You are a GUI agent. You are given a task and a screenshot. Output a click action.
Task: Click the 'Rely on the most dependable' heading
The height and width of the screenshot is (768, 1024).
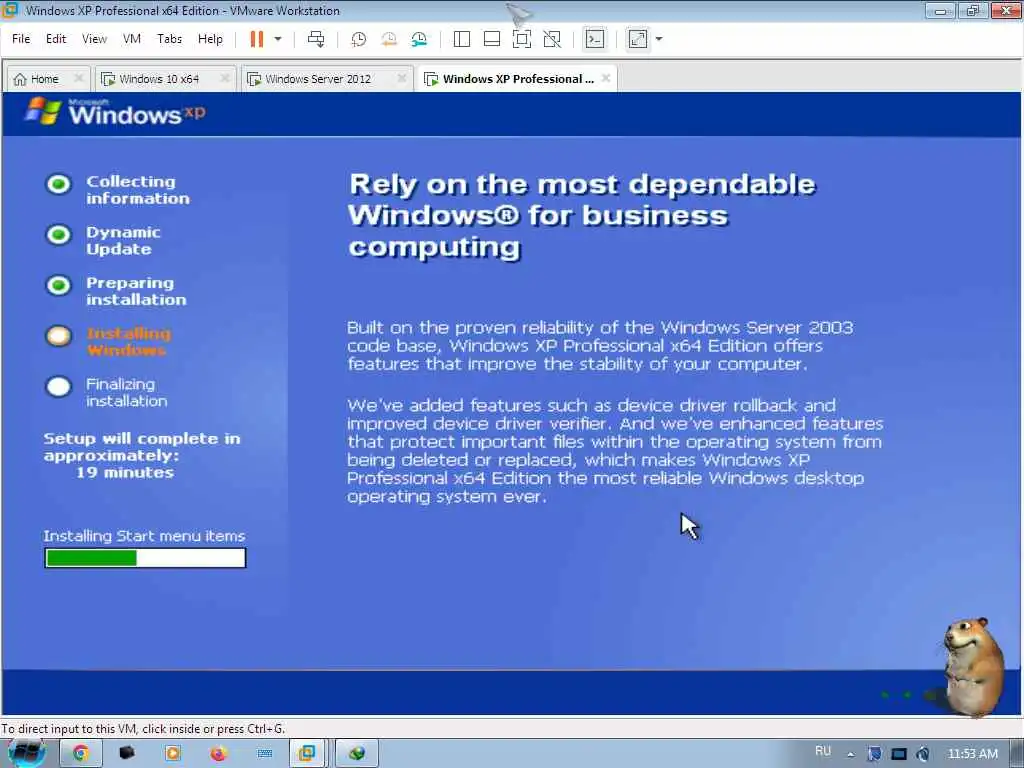pyautogui.click(x=582, y=216)
